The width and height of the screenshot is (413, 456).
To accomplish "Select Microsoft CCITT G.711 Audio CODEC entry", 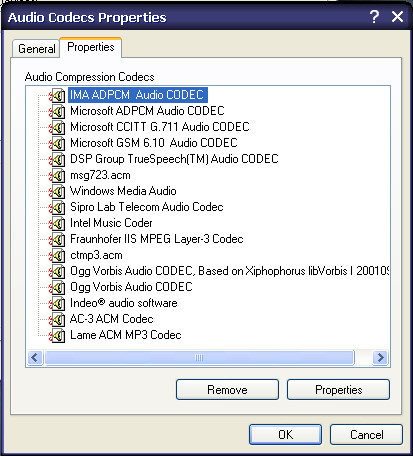I will click(x=160, y=127).
